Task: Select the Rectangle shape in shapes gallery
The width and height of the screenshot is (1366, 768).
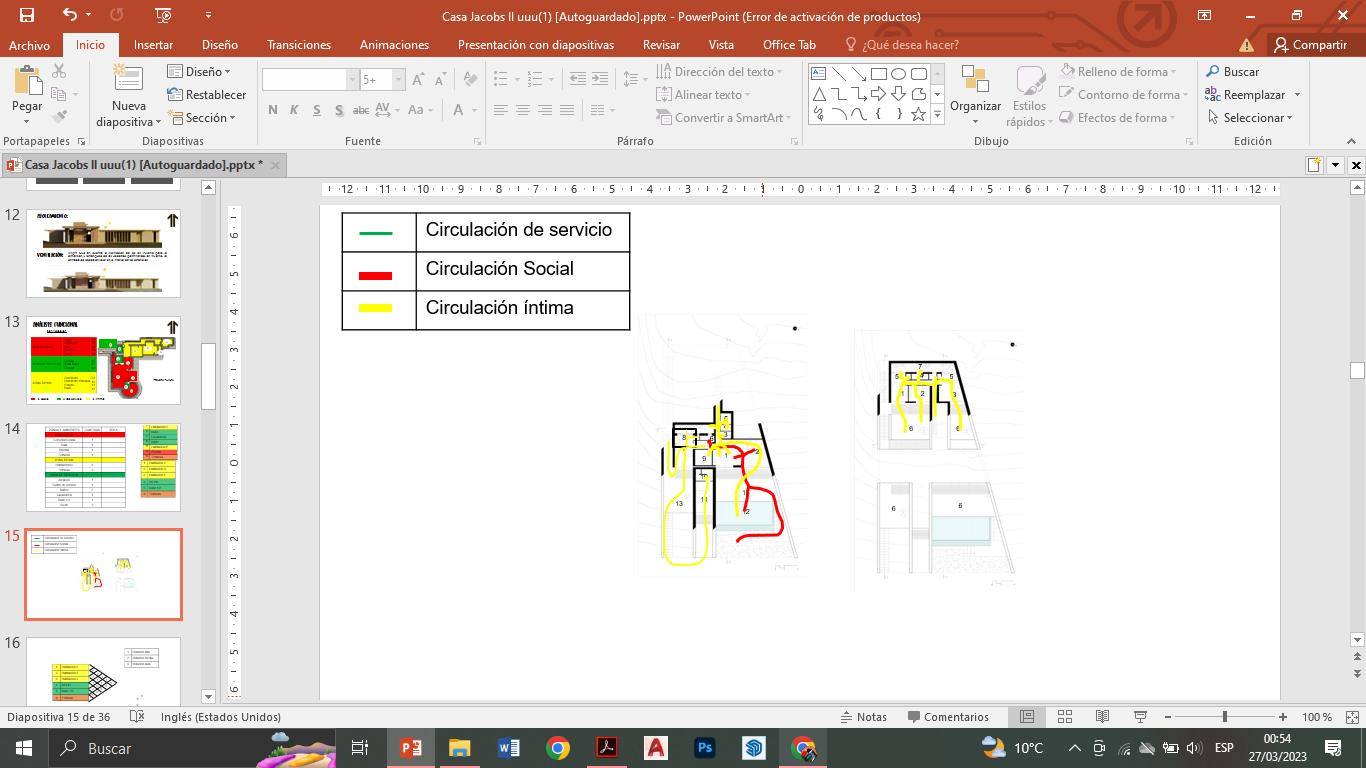Action: click(x=878, y=74)
